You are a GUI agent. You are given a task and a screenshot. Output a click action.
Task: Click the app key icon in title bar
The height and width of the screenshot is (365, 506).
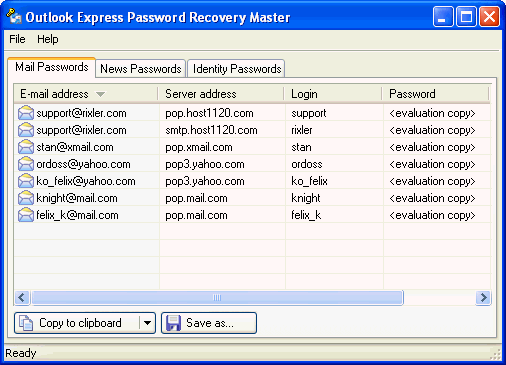tap(14, 16)
